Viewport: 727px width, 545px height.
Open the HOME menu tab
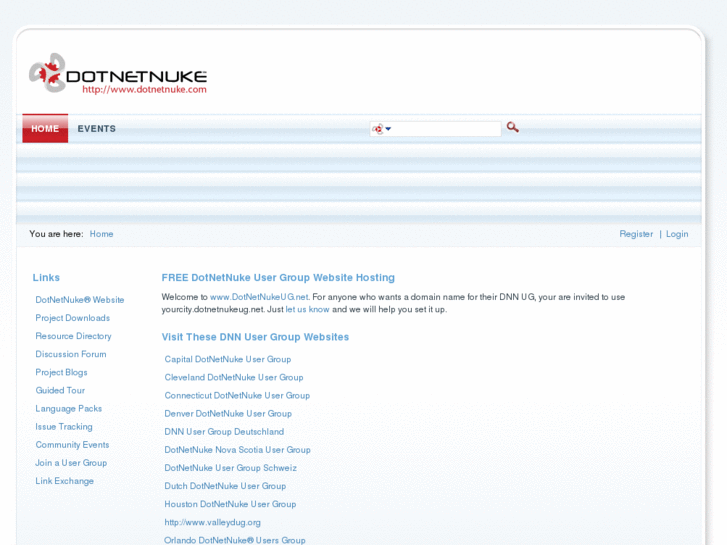coord(45,128)
